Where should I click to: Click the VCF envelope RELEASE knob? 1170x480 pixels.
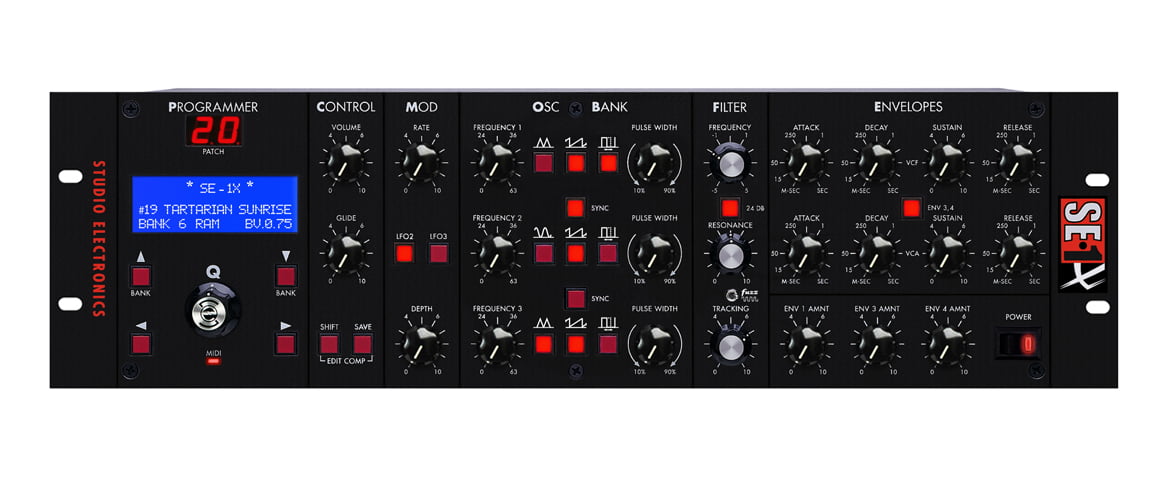(x=1018, y=161)
